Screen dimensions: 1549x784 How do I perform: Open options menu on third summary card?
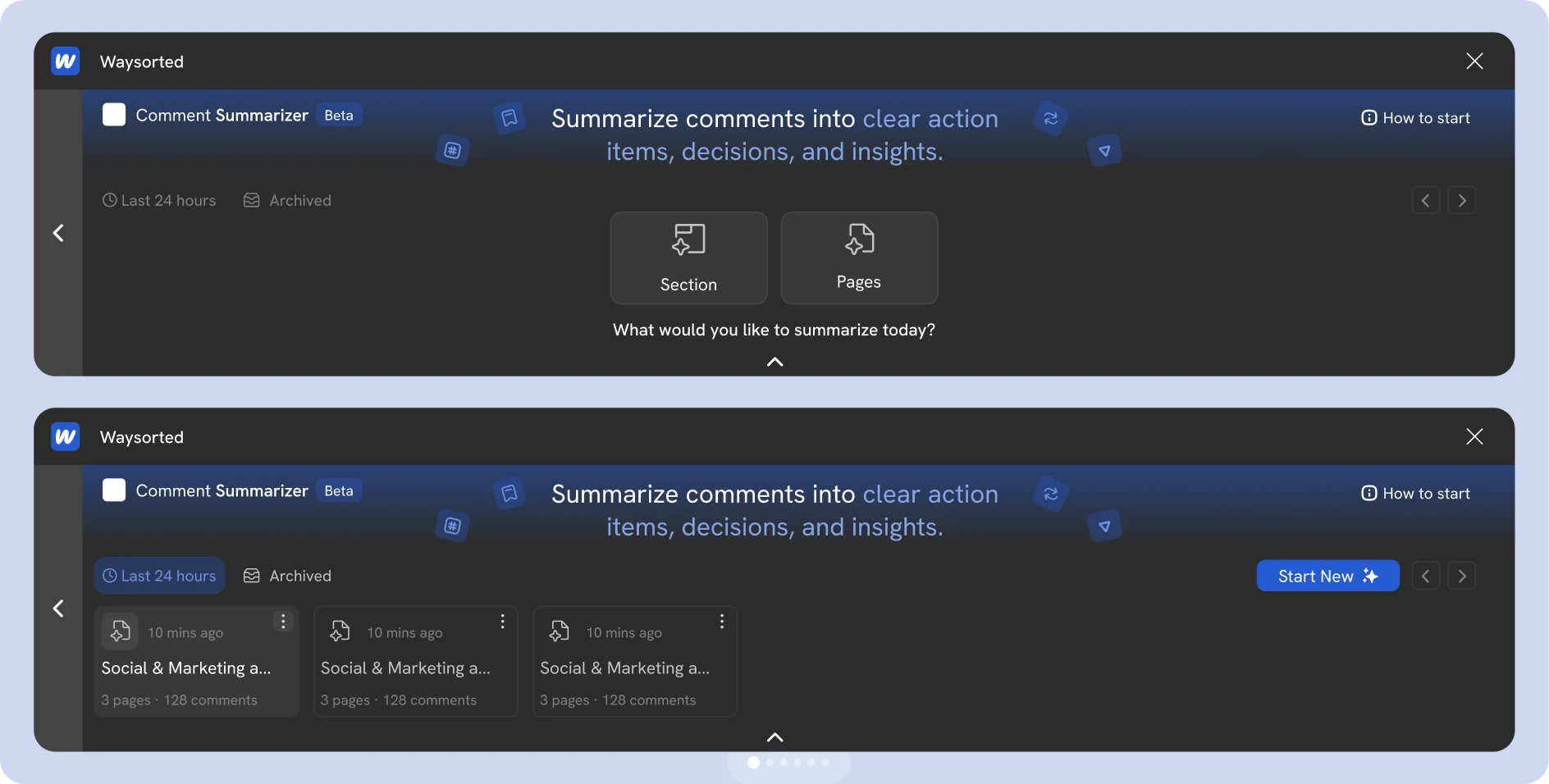(x=722, y=622)
